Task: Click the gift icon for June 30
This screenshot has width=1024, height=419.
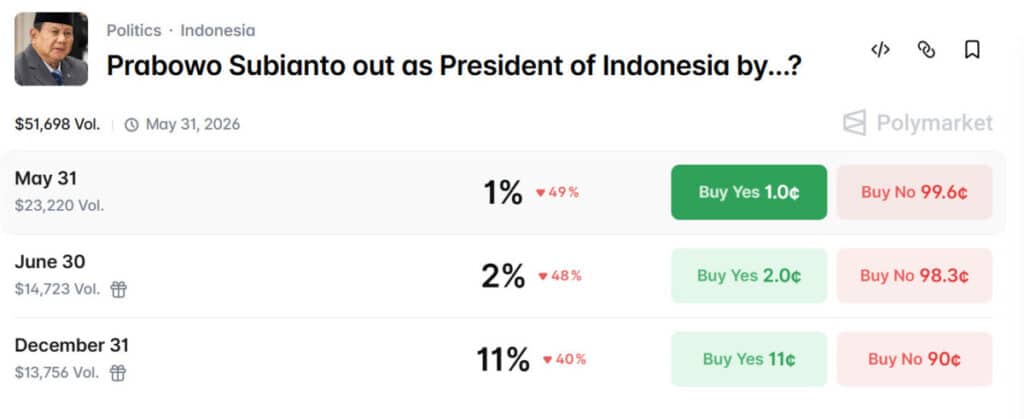Action: click(118, 289)
